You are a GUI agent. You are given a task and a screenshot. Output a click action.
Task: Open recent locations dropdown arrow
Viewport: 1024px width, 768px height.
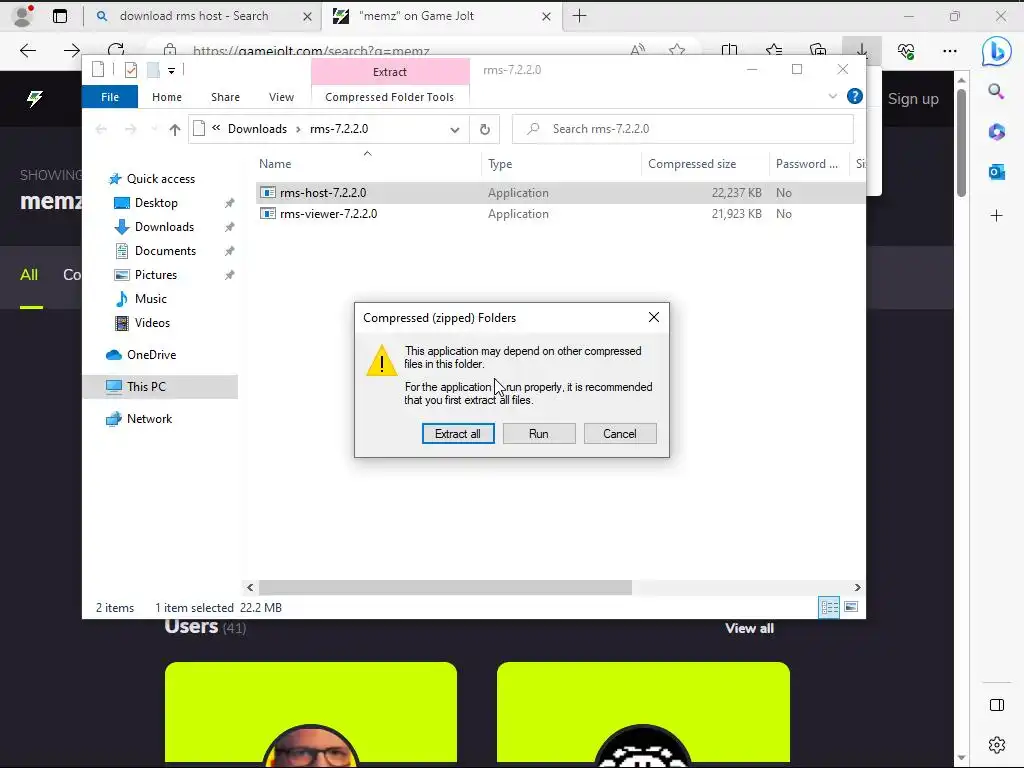click(155, 129)
